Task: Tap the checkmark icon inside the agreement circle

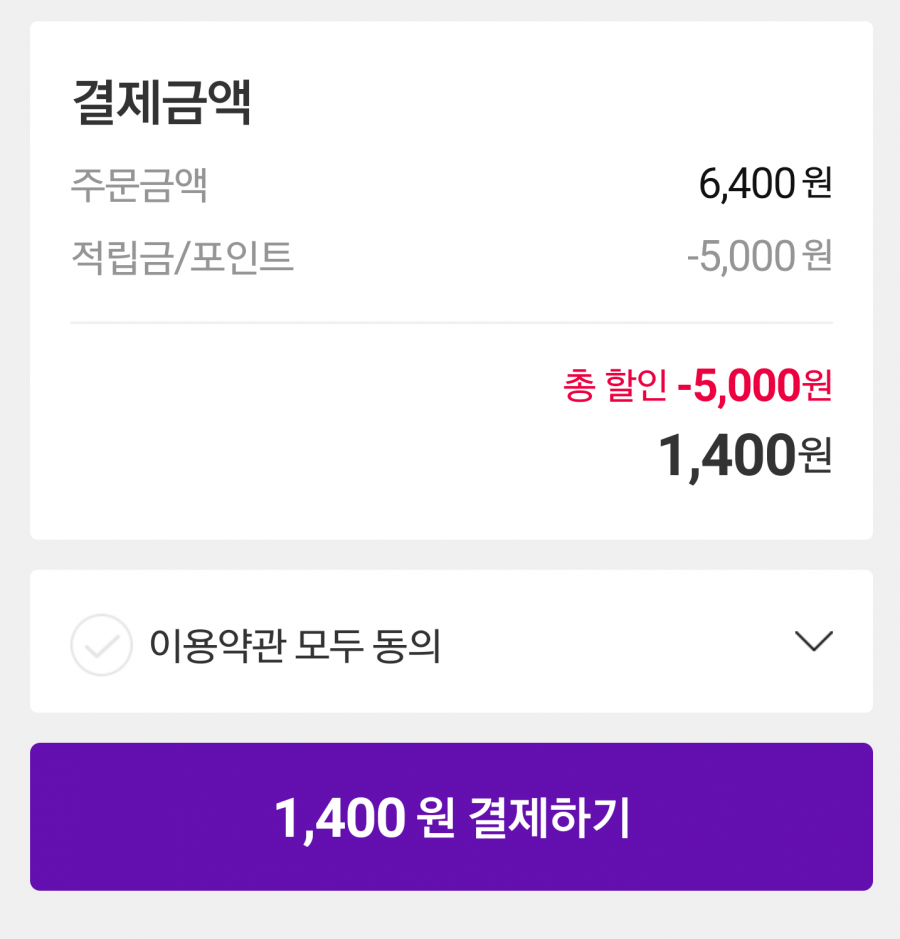Action: [101, 647]
